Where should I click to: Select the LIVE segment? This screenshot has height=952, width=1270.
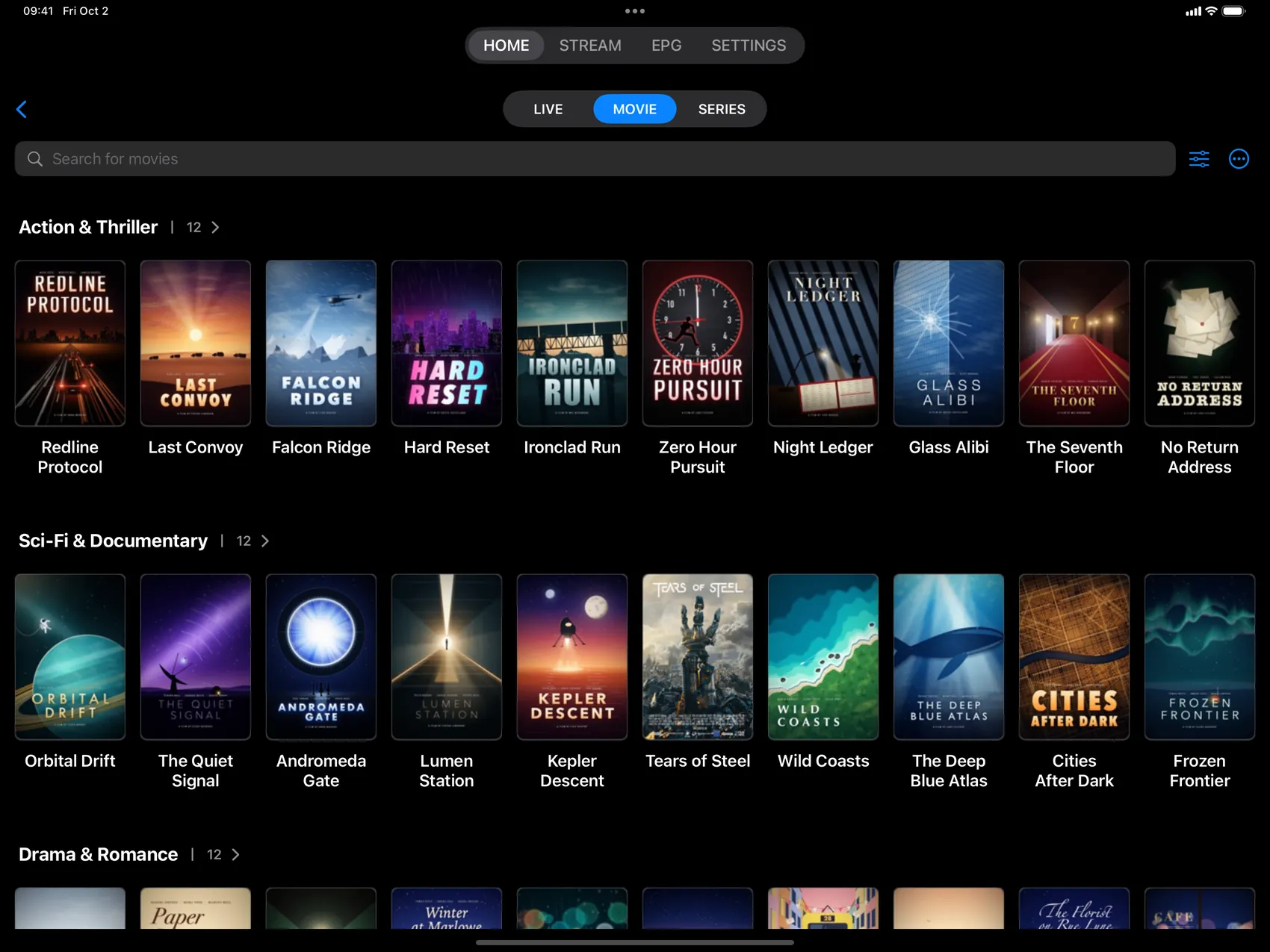tap(548, 109)
